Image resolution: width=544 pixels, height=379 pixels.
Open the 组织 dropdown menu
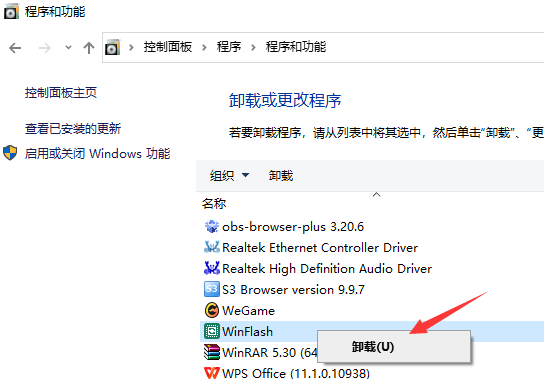click(229, 176)
